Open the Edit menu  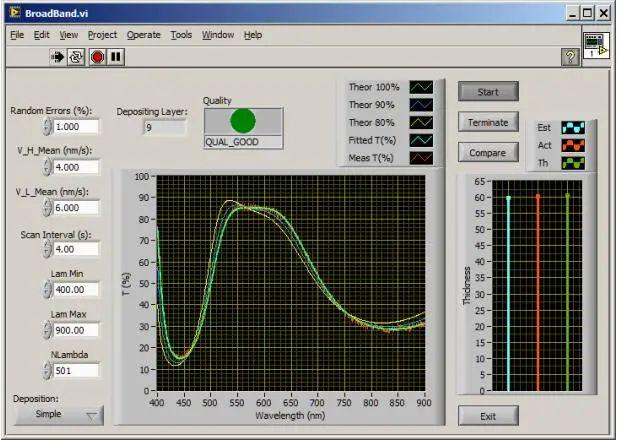[41, 35]
